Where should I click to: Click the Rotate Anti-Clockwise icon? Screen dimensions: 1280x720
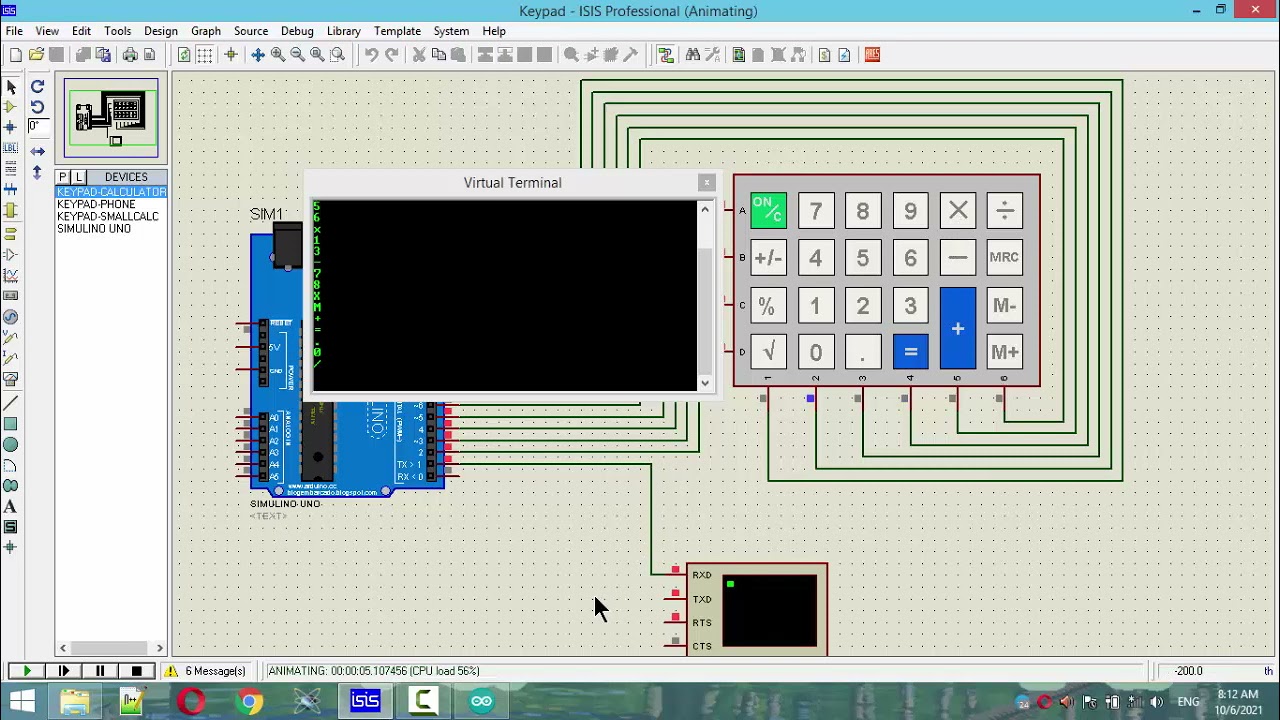point(37,107)
